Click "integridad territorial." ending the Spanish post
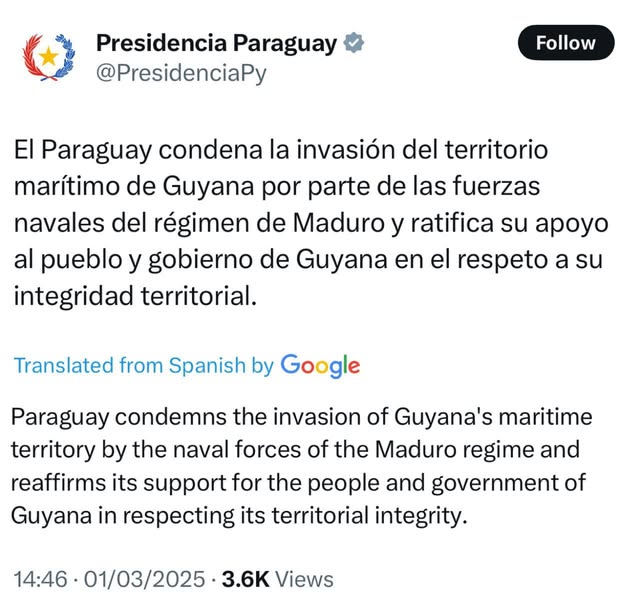Viewport: 640px width, 600px height. pyautogui.click(x=136, y=296)
